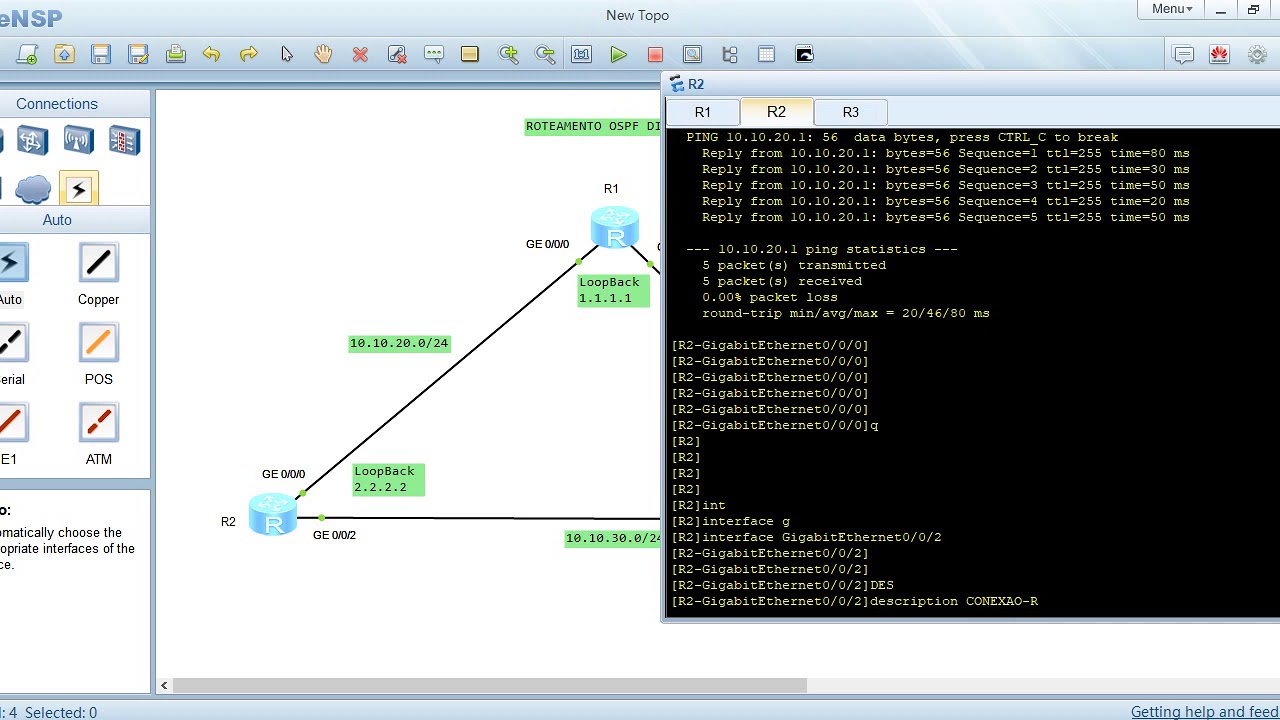Viewport: 1280px width, 720px height.
Task: Toggle the grid display icon
Action: coord(767,55)
